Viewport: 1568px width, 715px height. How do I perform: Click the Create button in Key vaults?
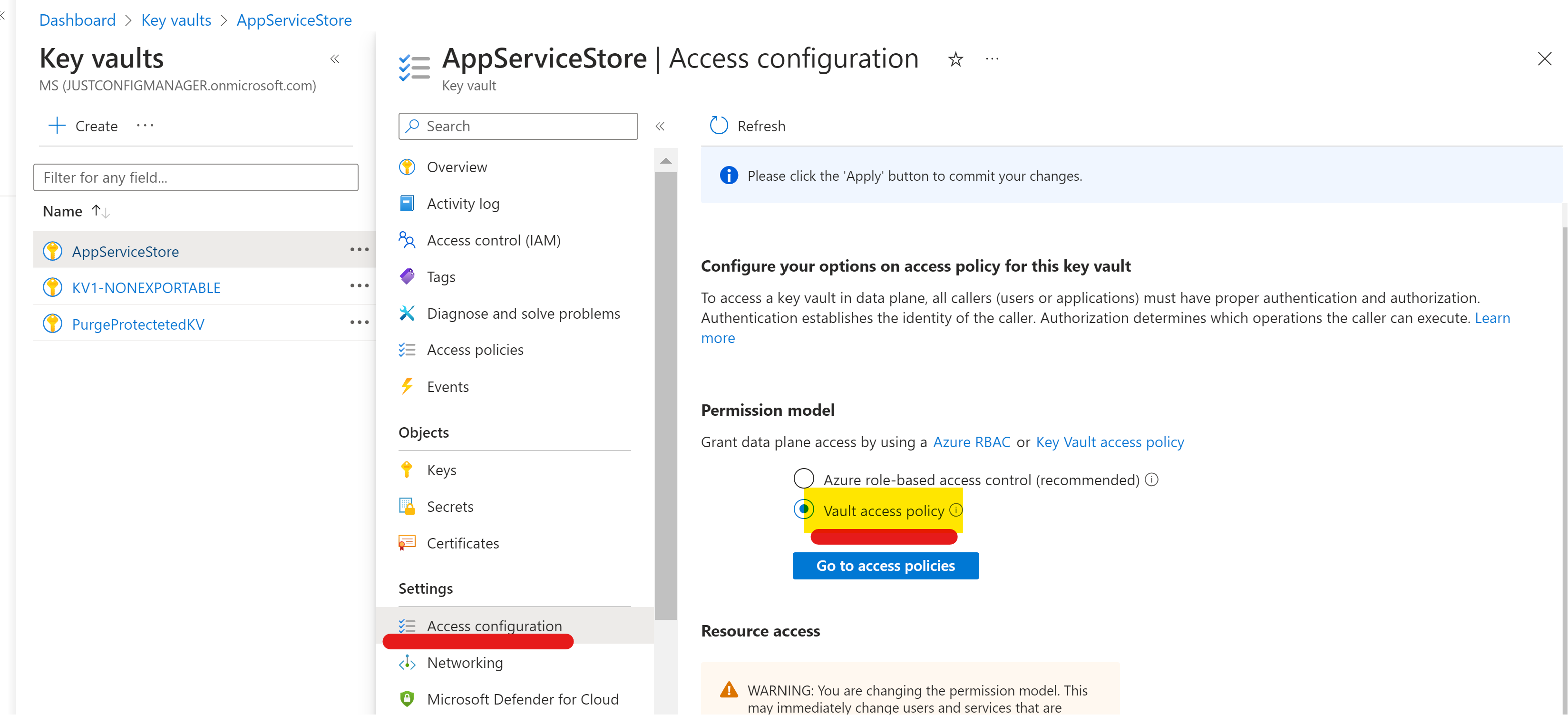(x=83, y=126)
